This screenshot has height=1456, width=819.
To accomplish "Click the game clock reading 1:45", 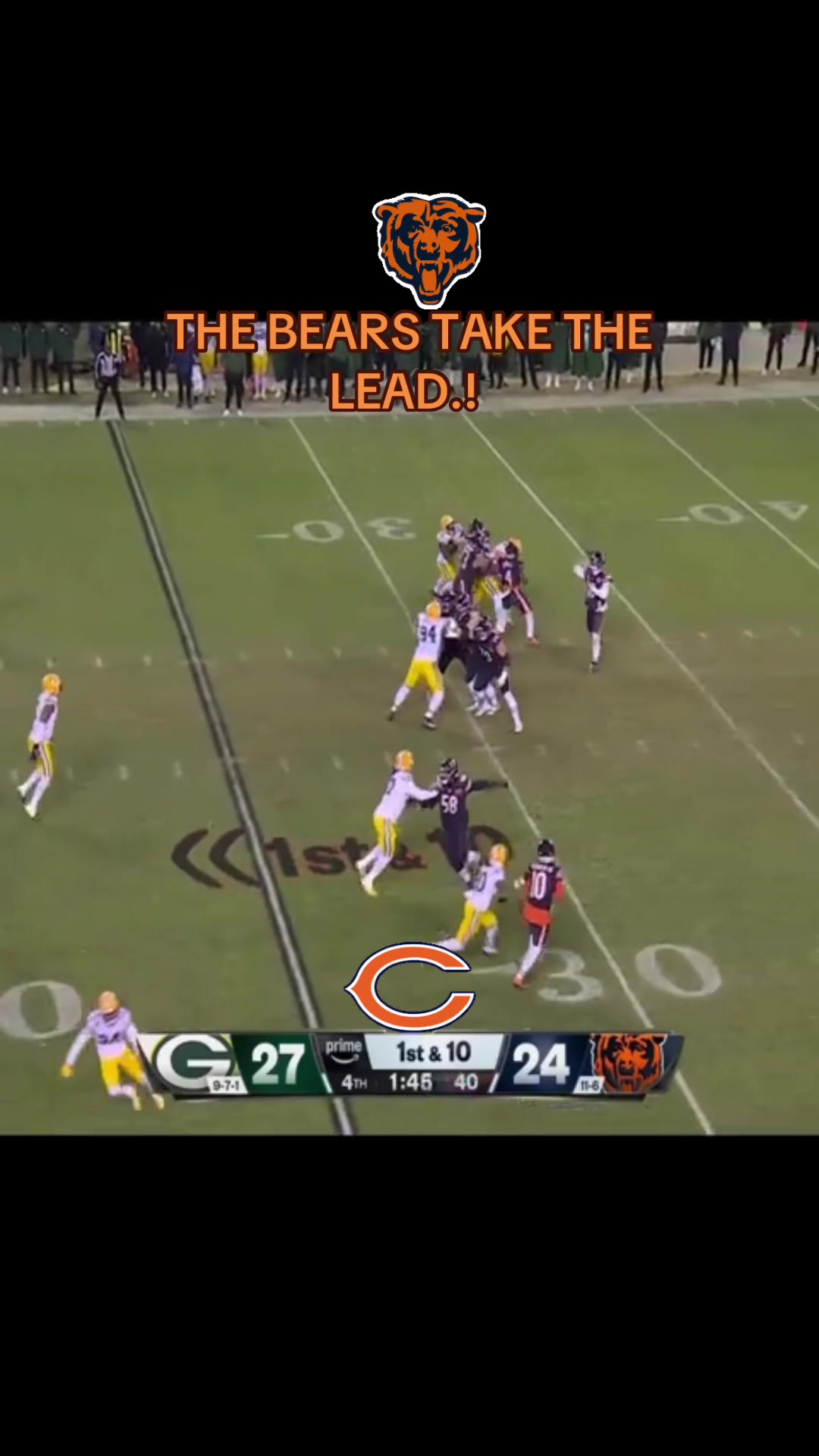I will tap(410, 1082).
